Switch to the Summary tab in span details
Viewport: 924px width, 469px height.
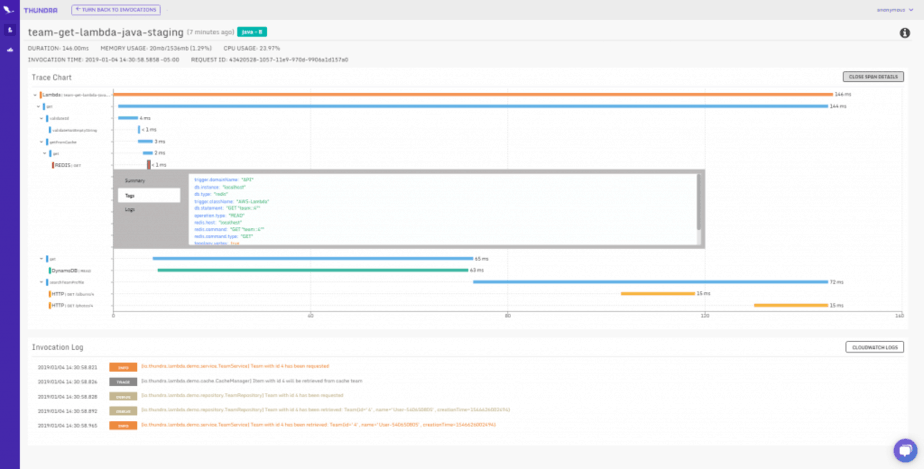coord(135,181)
